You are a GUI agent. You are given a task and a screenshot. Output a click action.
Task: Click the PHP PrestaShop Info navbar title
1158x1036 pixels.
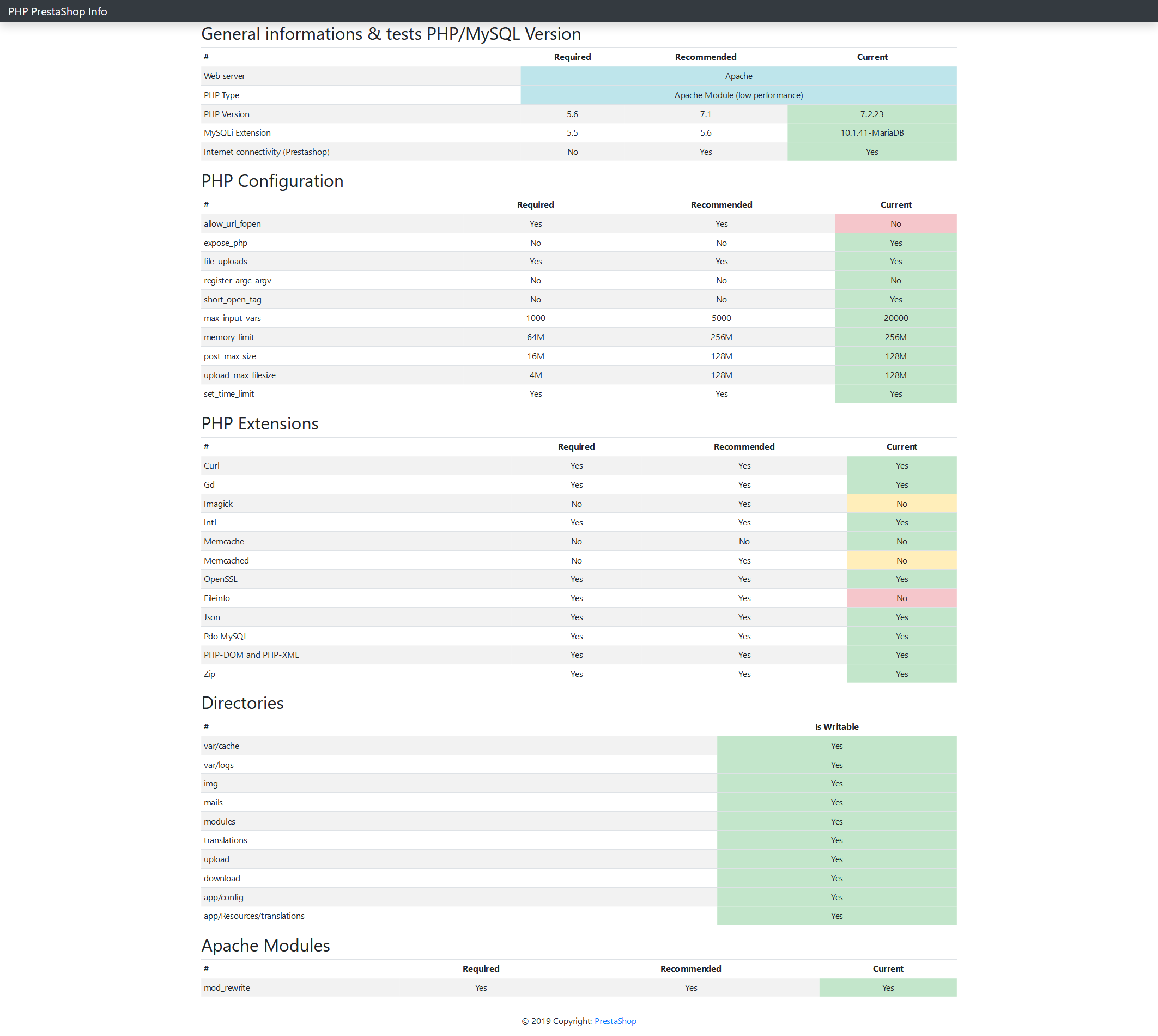(57, 11)
